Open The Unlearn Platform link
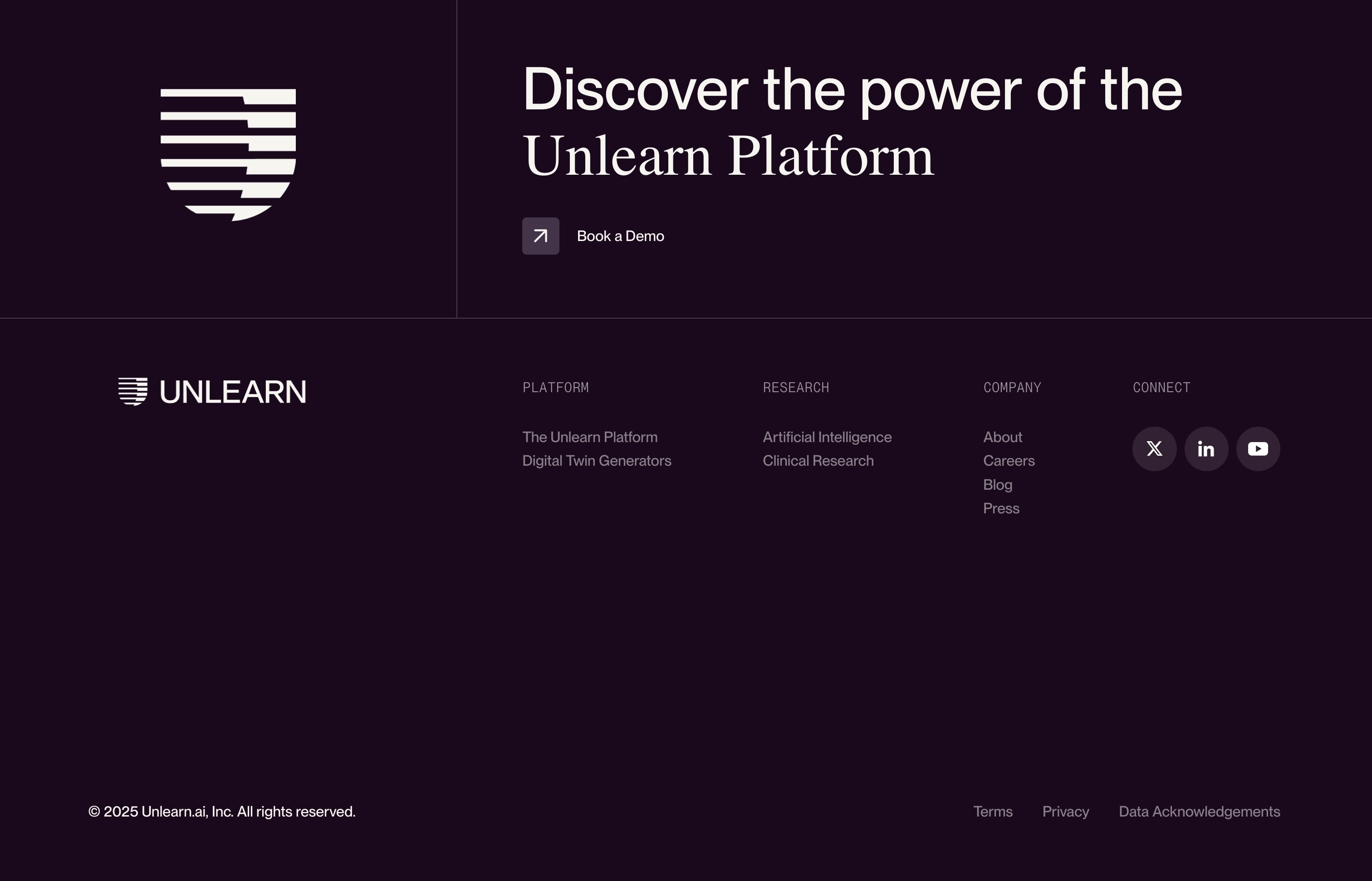1372x881 pixels. click(x=589, y=437)
